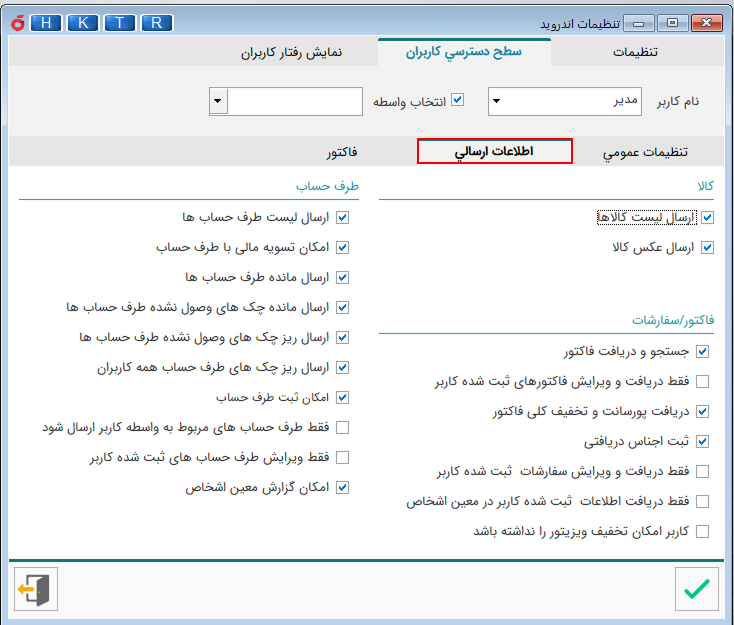Toggle امکان گزارش معین اشخاص checkbox
Image resolution: width=734 pixels, height=625 pixels.
click(x=343, y=488)
